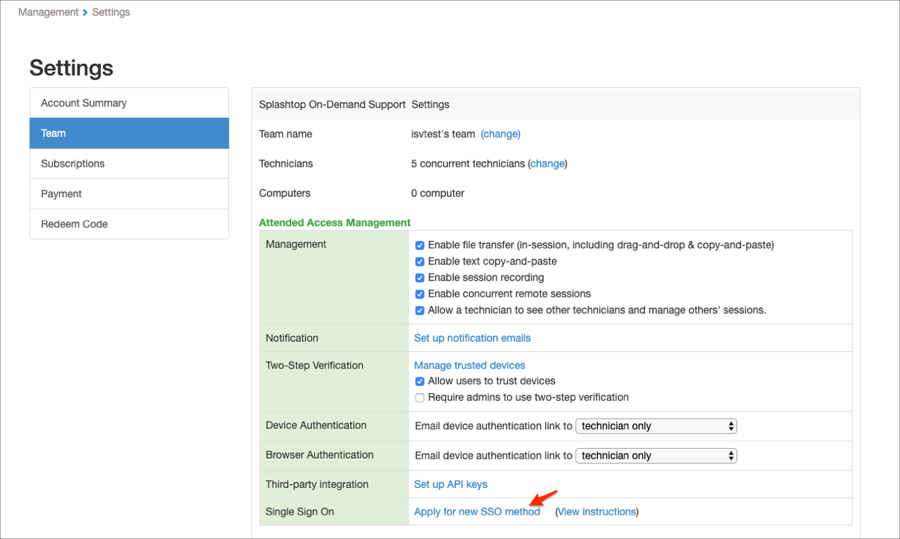900x539 pixels.
Task: Open the Account Summary section
Action: pos(84,103)
